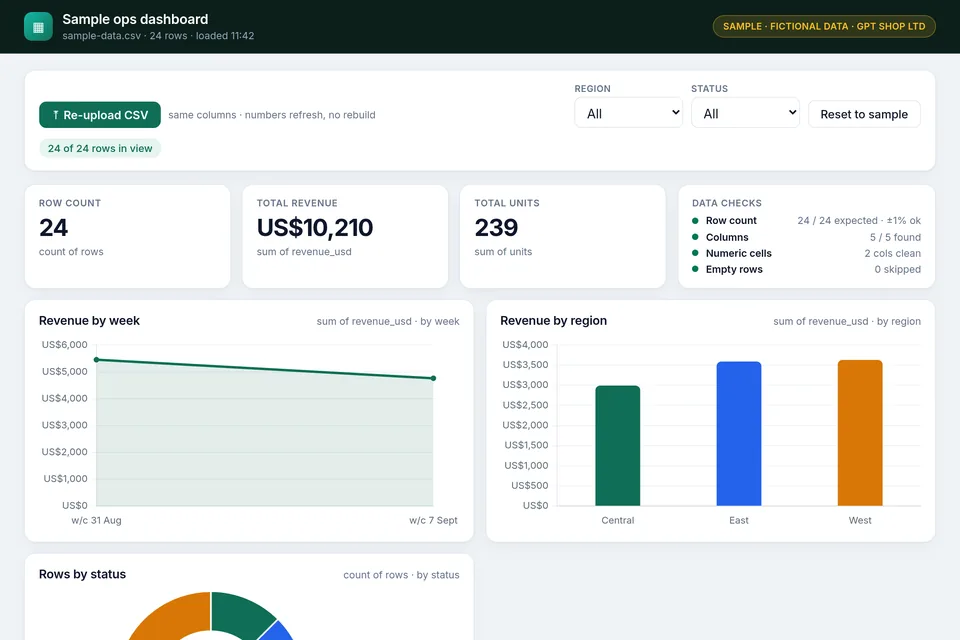Screen dimensions: 960x640
Task: Click the Revenue by region heading
Action: tap(553, 320)
